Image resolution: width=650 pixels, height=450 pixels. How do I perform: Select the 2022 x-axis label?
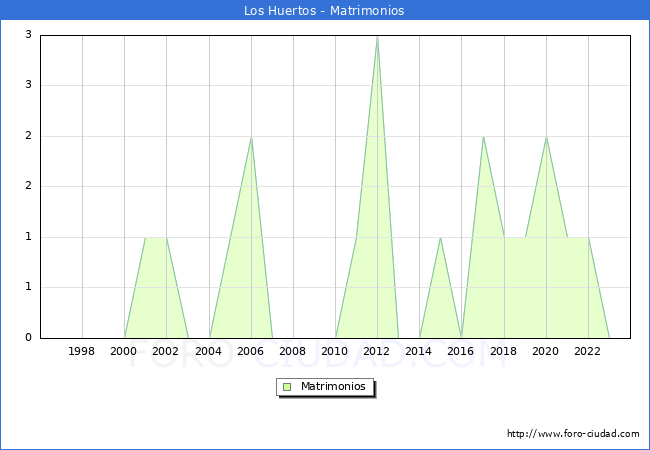[588, 352]
